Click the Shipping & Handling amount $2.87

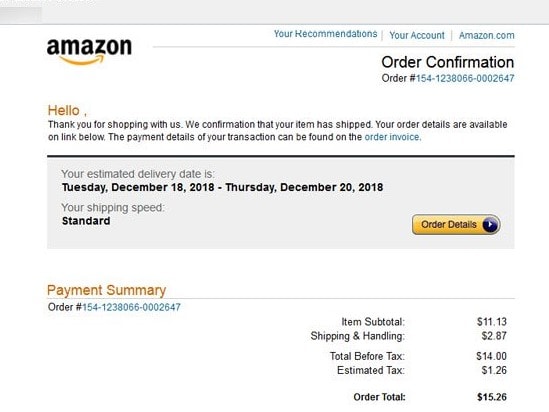494,336
